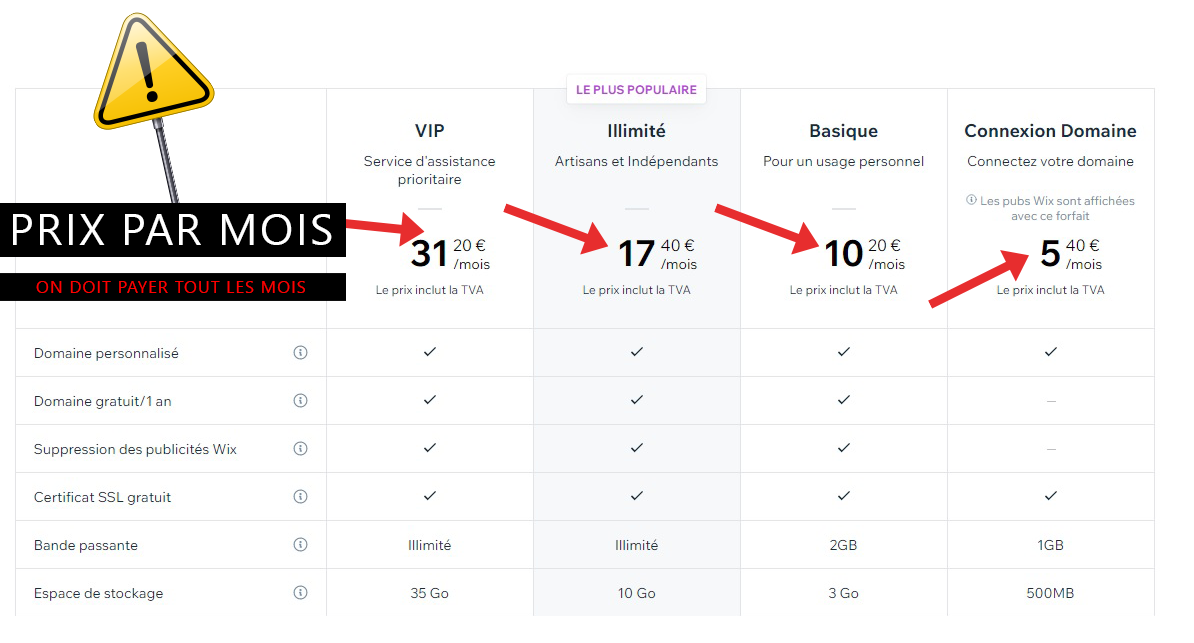This screenshot has height=643, width=1194.
Task: Click the PRIX PAR MOIS banner
Action: pyautogui.click(x=172, y=230)
